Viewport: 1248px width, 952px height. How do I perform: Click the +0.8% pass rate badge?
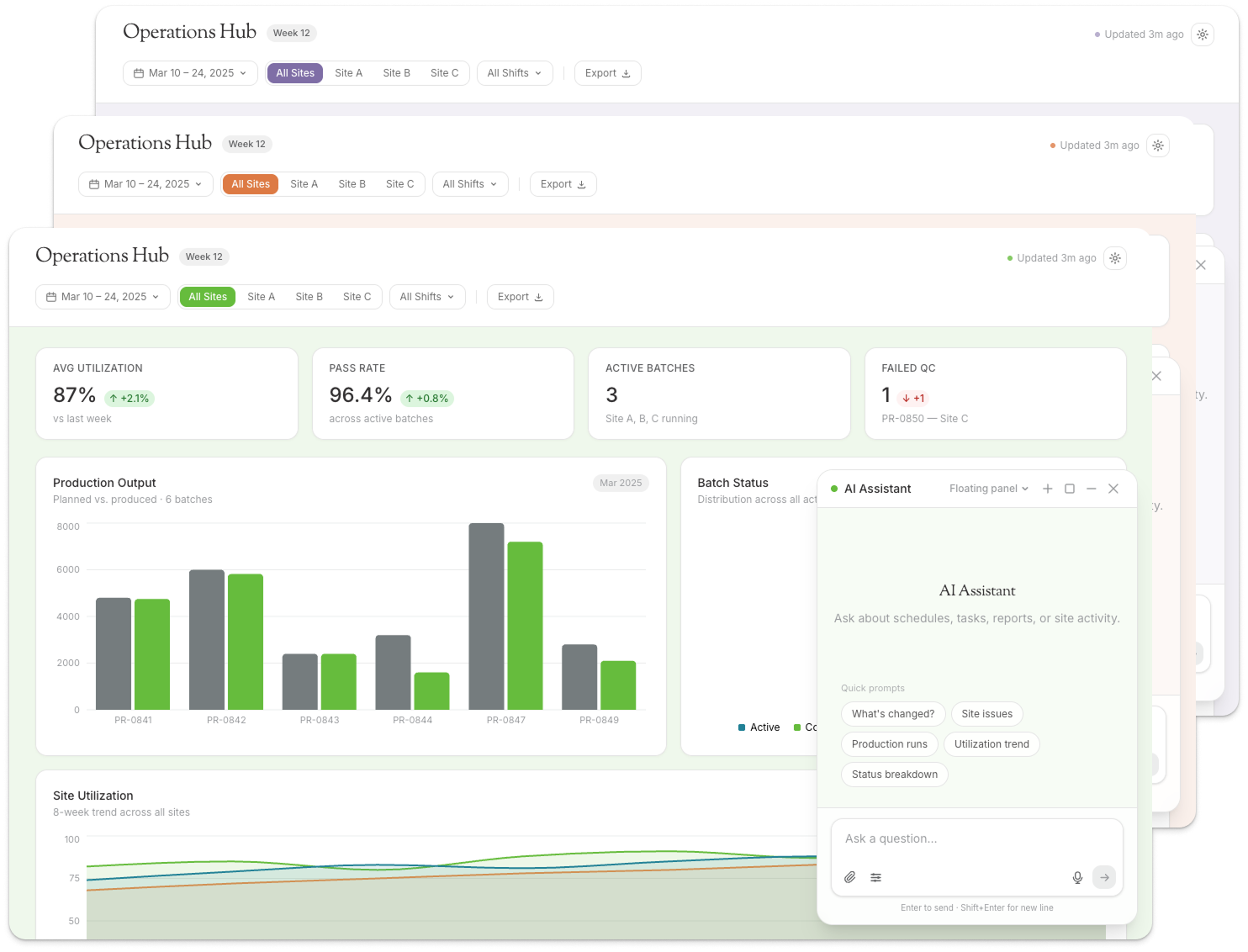coord(427,399)
